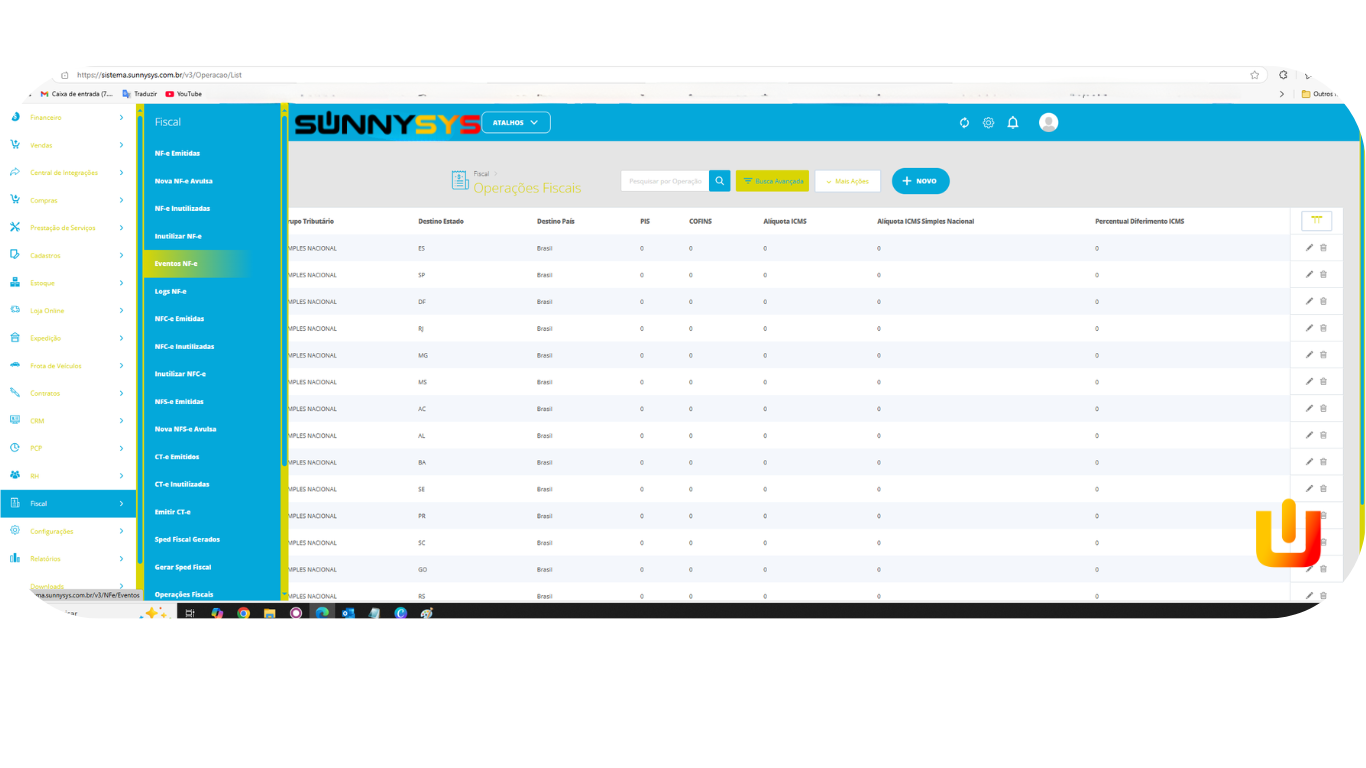Click the user profile avatar

(1048, 123)
